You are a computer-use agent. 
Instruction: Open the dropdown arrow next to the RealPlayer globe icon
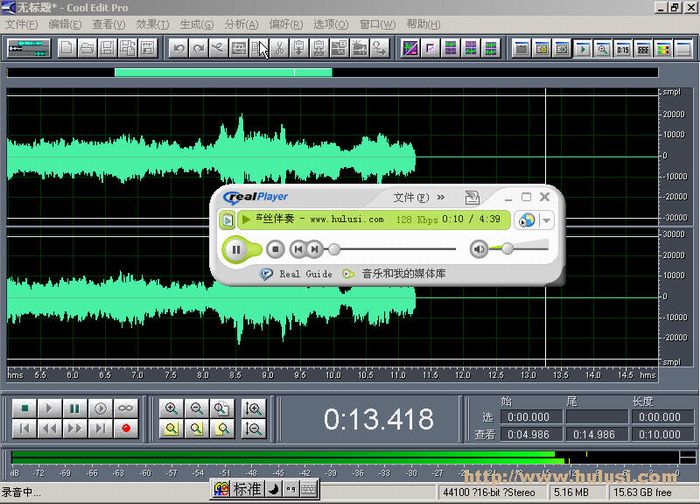[546, 220]
